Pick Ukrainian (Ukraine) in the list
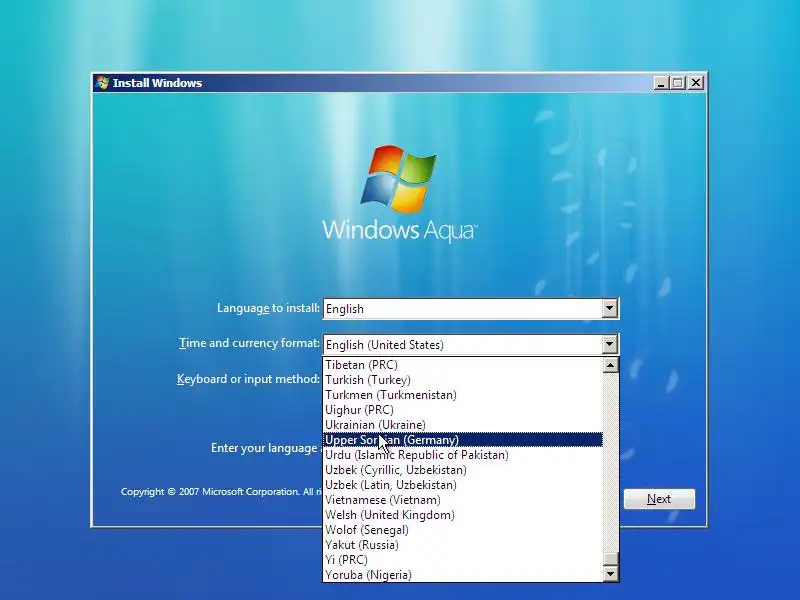 (x=463, y=424)
